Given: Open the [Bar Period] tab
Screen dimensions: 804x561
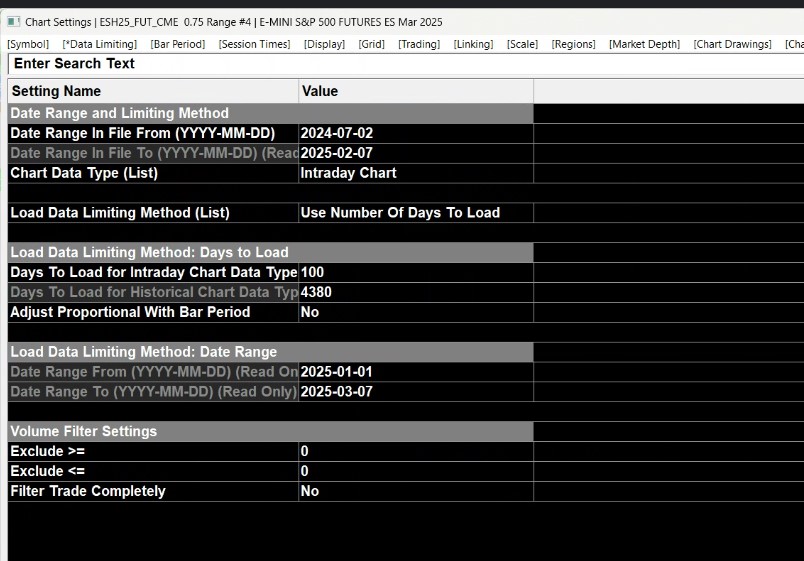Looking at the screenshot, I should 178,44.
